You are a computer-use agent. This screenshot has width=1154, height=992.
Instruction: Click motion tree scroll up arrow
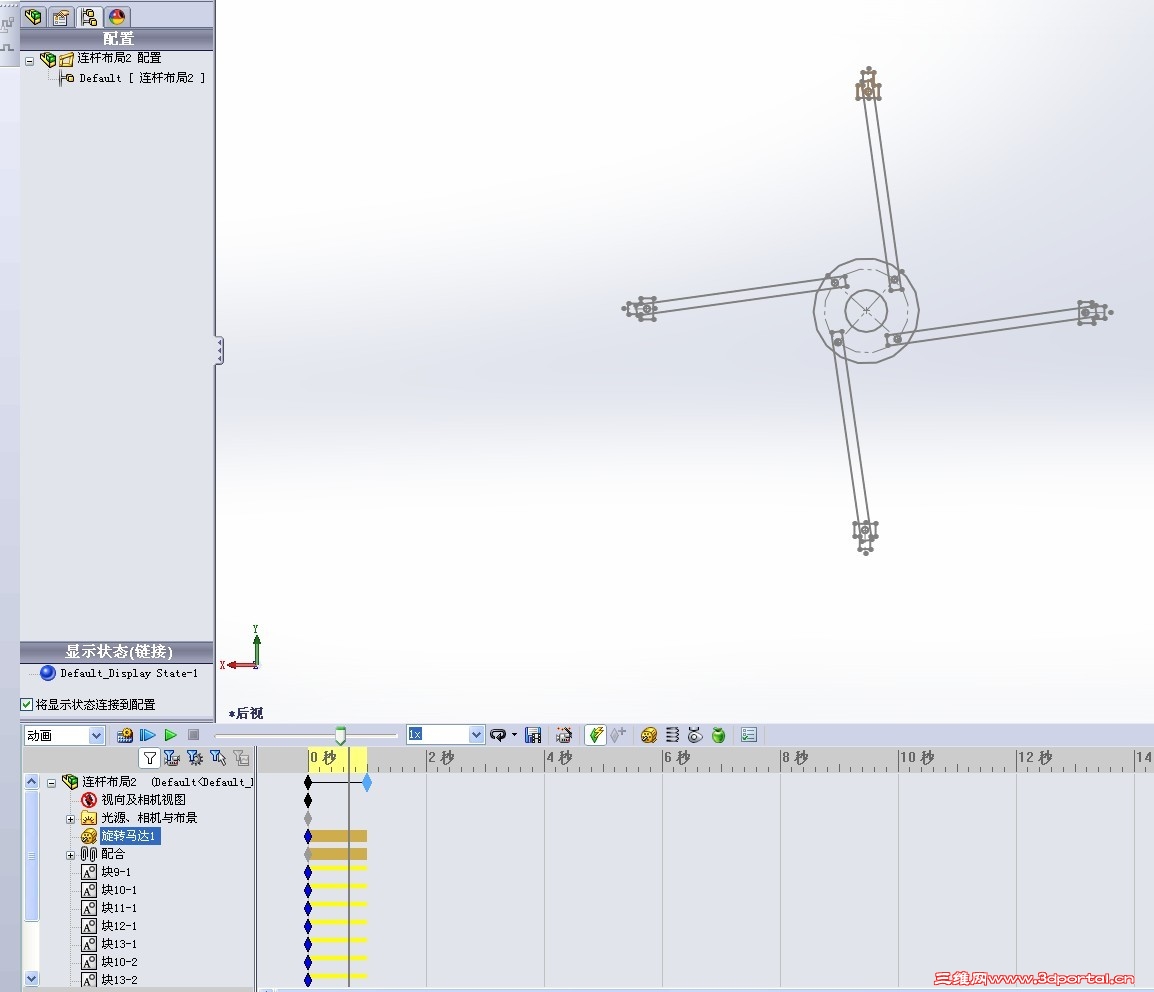[31, 781]
